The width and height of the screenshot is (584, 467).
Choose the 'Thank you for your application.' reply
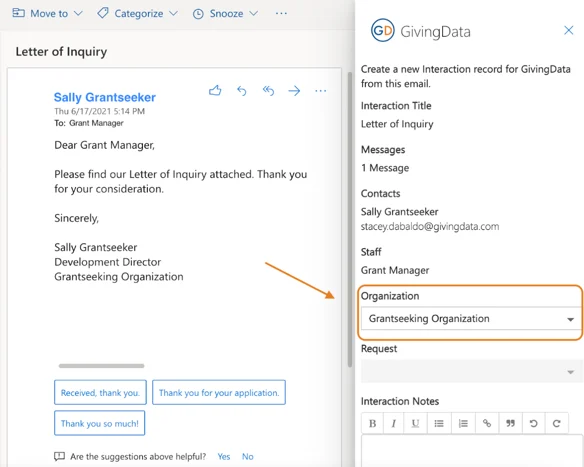pyautogui.click(x=219, y=393)
